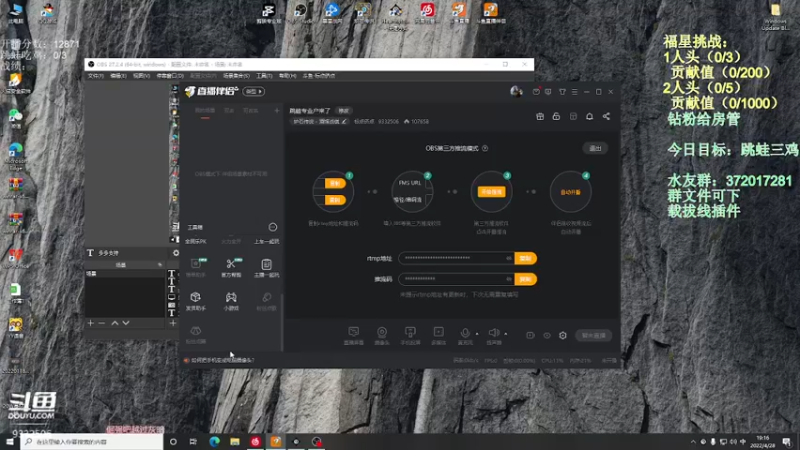Add an OBS scene with the plus button
This screenshot has width=800, height=450.
click(x=90, y=323)
